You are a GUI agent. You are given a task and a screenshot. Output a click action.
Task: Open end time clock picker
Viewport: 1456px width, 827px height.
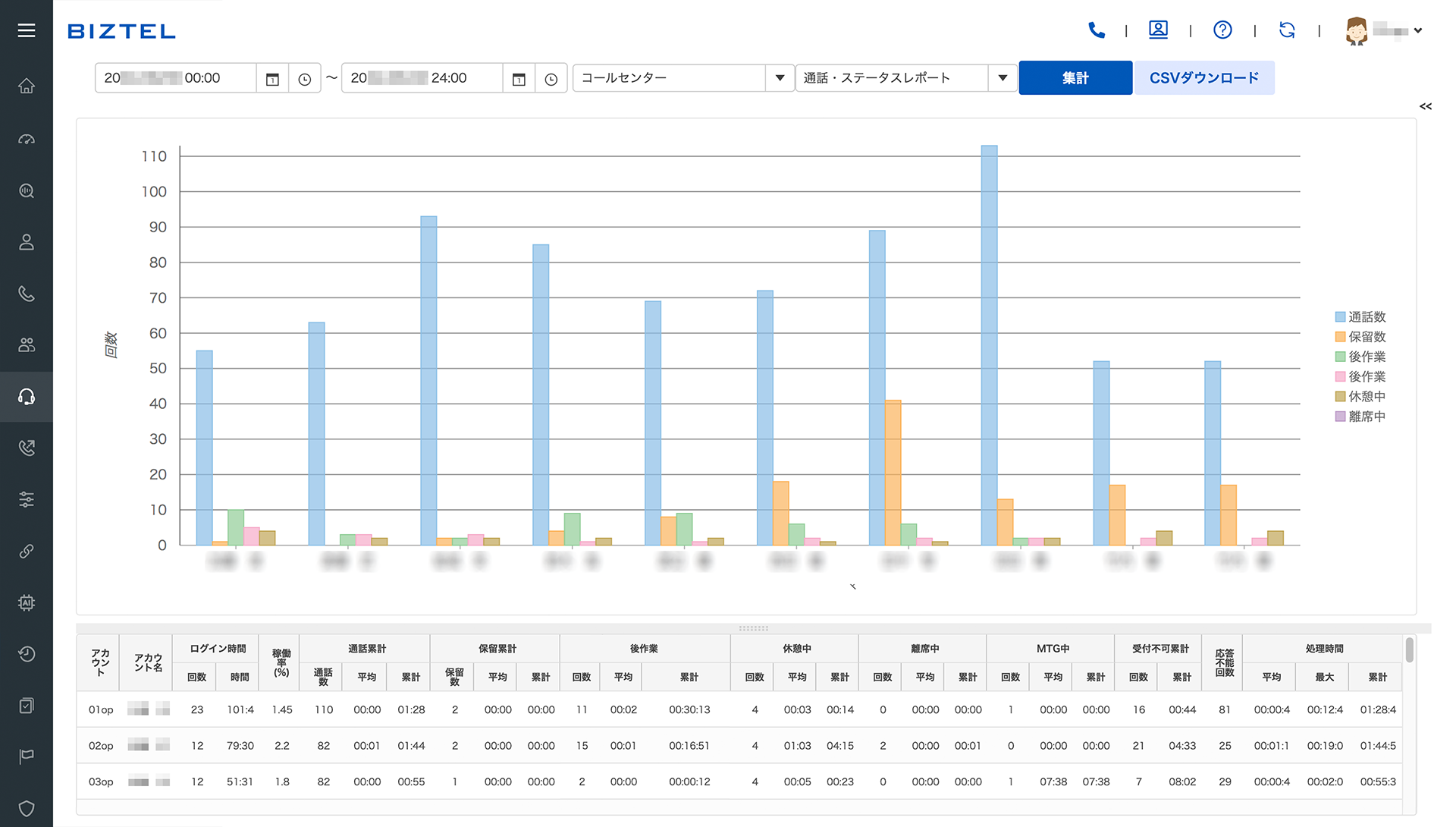click(551, 78)
